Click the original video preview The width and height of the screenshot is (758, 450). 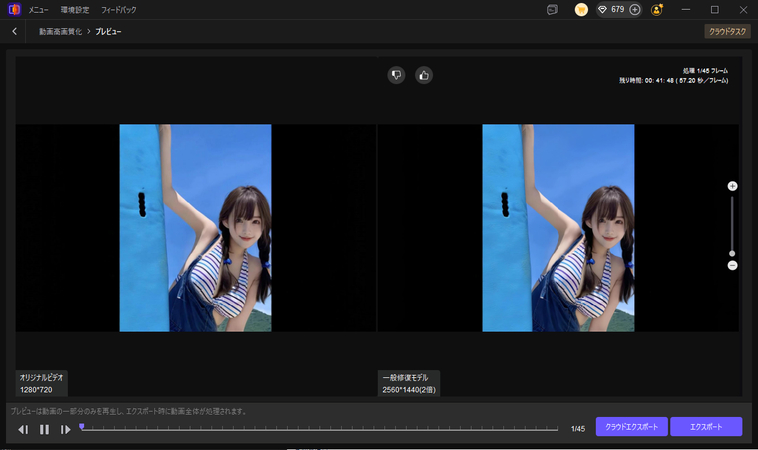(195, 228)
